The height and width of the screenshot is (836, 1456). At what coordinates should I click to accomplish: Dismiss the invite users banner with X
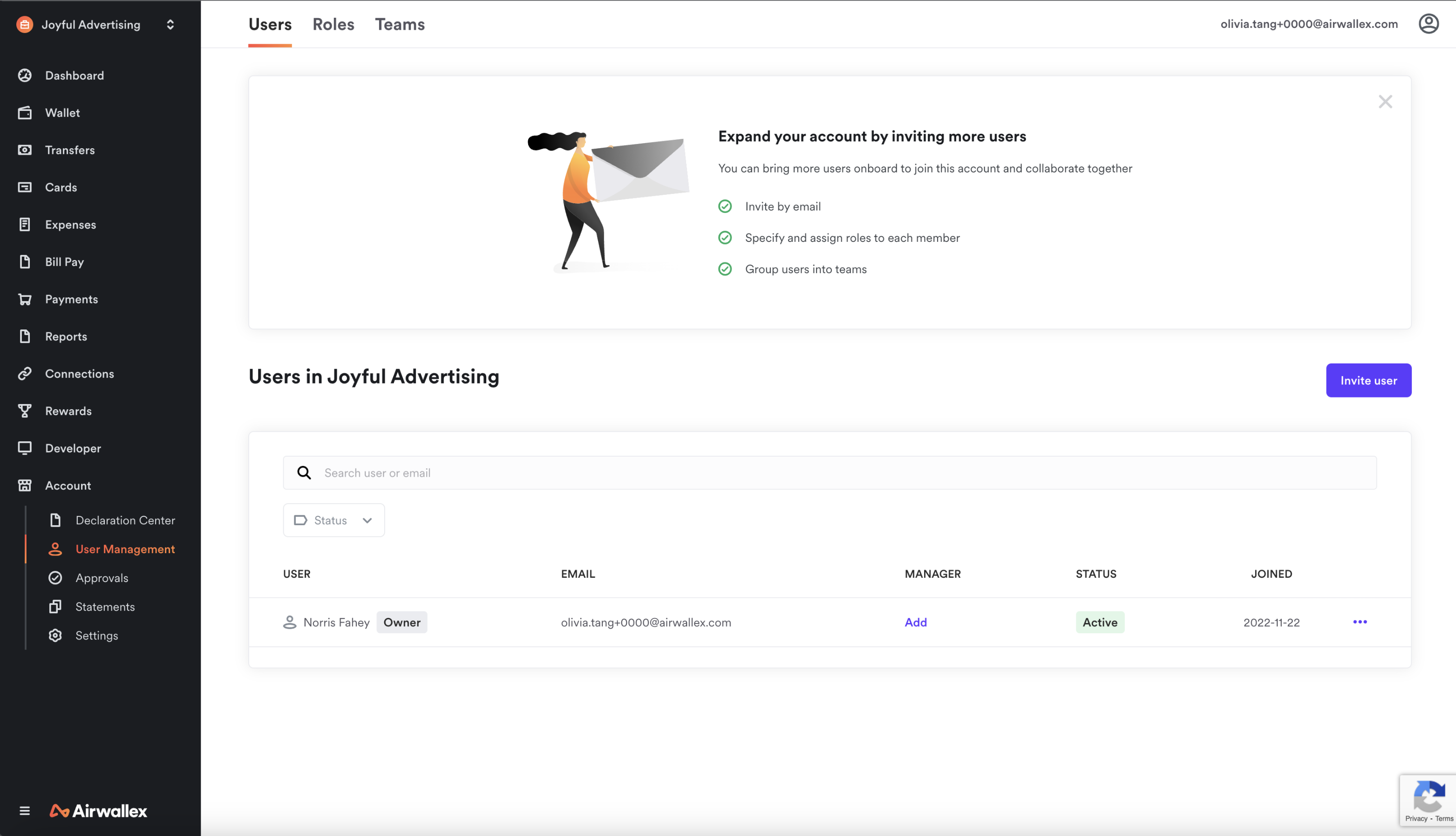1385,102
